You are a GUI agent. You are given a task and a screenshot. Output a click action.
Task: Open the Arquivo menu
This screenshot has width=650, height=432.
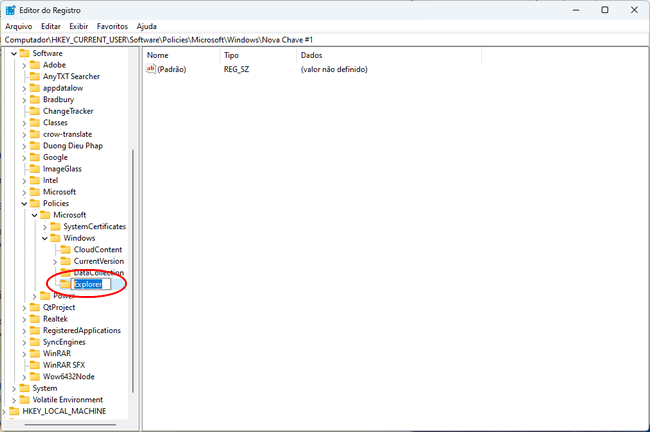[18, 25]
